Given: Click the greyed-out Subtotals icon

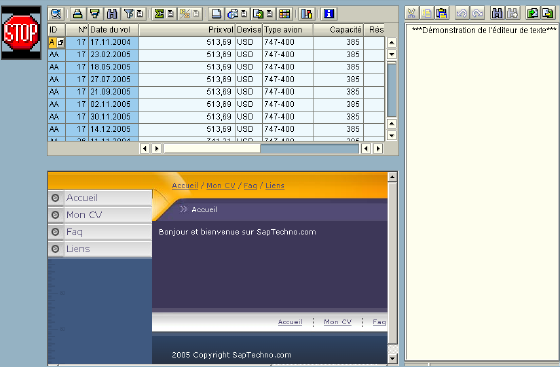Looking at the screenshot, I should click(185, 14).
